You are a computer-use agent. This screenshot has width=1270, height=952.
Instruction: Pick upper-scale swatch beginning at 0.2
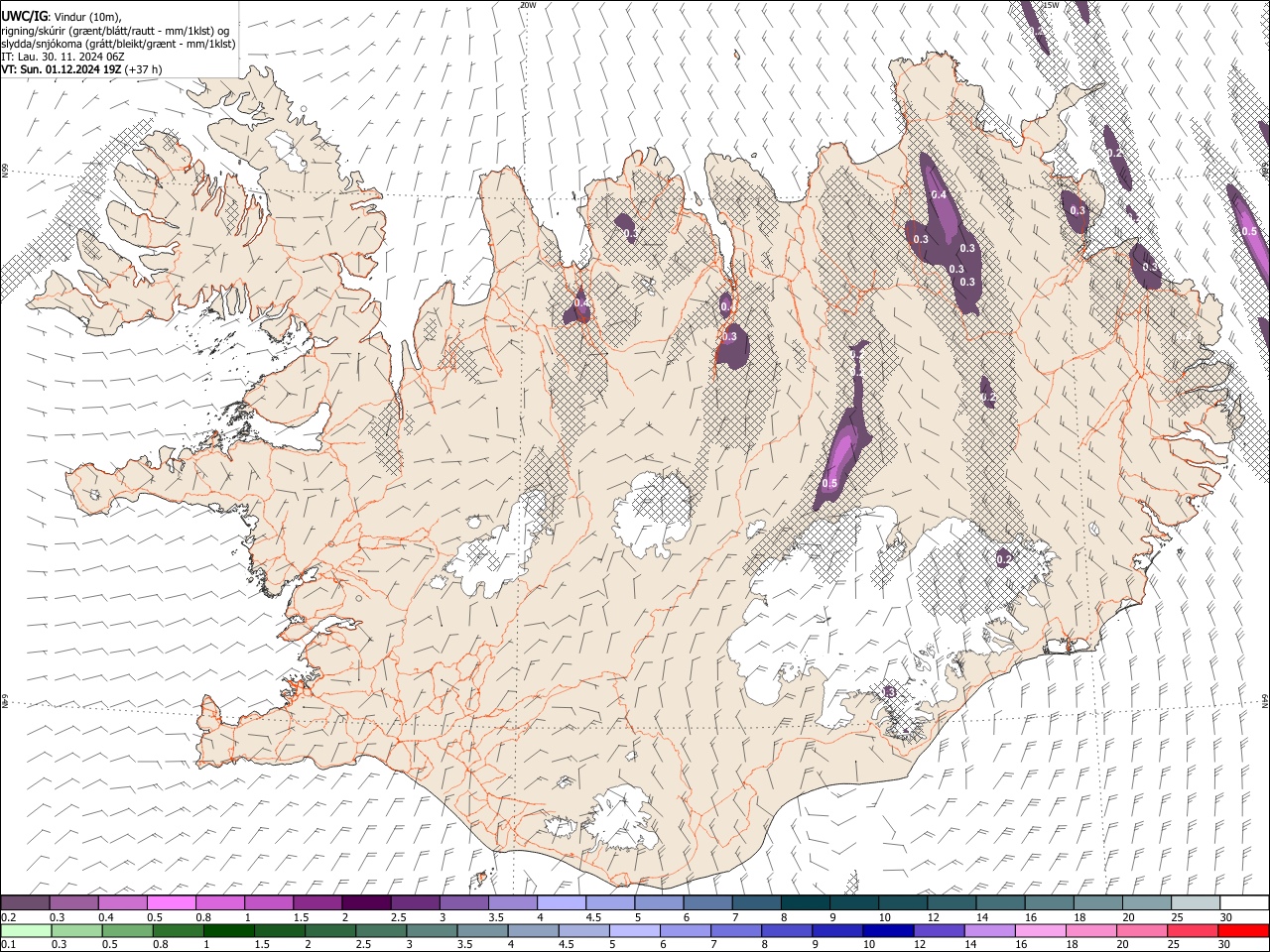[25, 902]
